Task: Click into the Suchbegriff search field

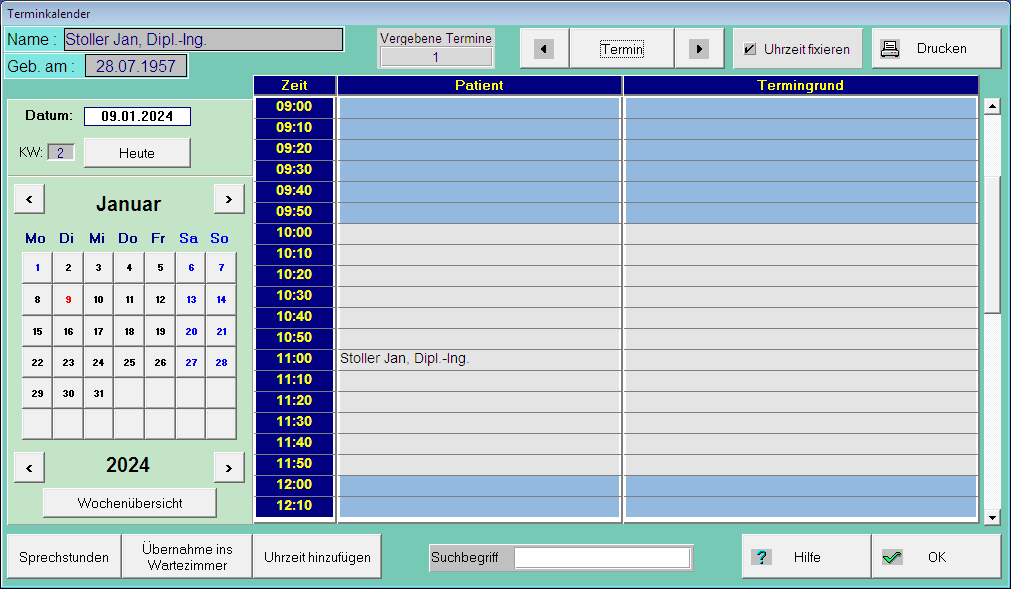Action: (x=602, y=557)
